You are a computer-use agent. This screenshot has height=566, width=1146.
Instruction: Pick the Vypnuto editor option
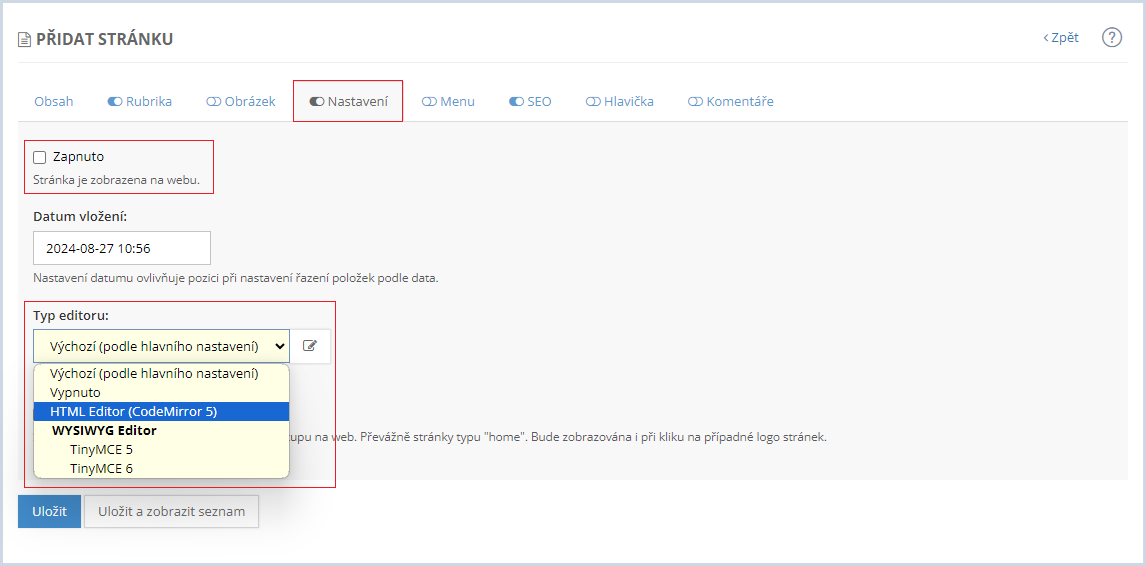[75, 392]
